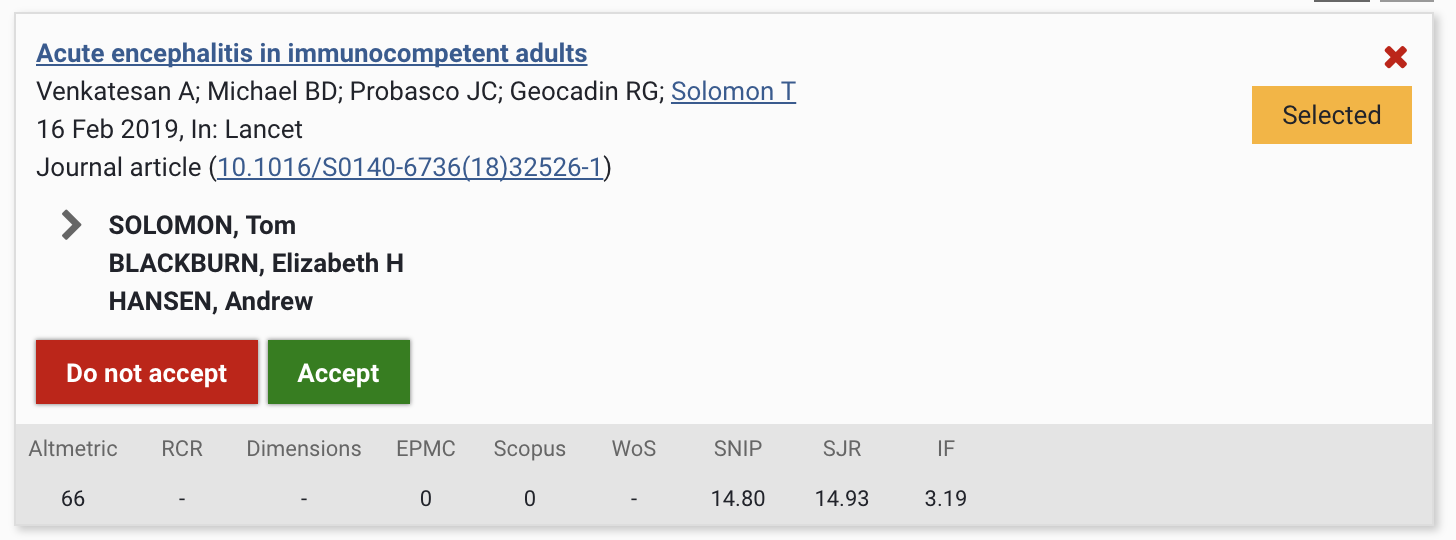Expand the SOLOMON, Tom author chevron
This screenshot has height=540, width=1456.
(x=71, y=225)
